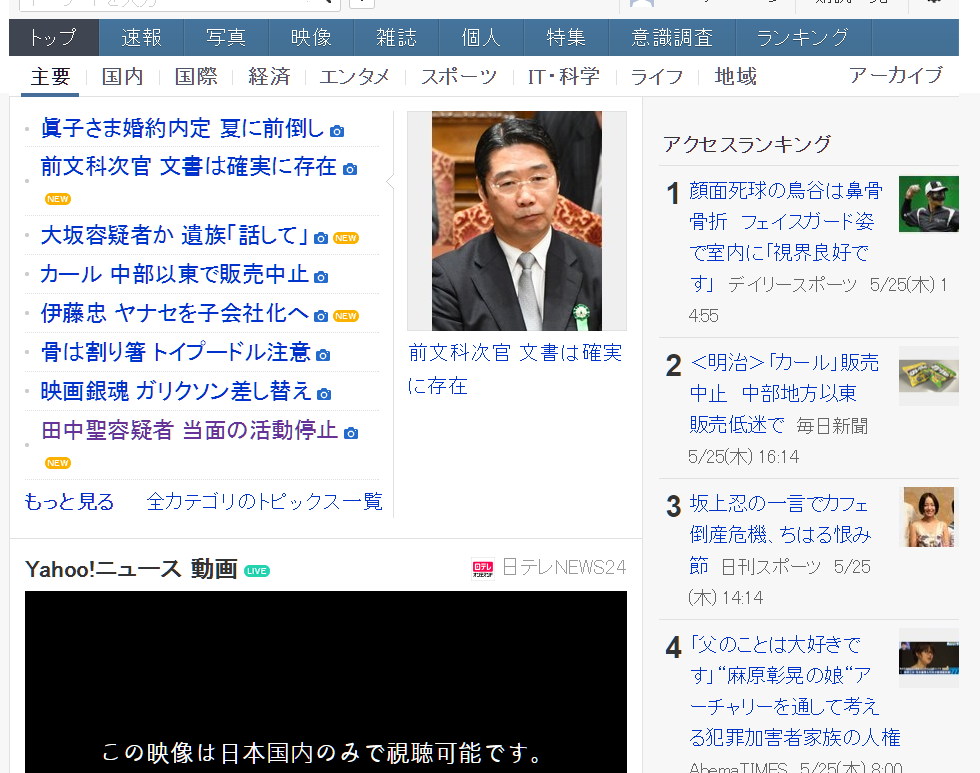Open 全カテゴリのトピックス一覧 link
Viewport: 980px width, 773px height.
[264, 502]
